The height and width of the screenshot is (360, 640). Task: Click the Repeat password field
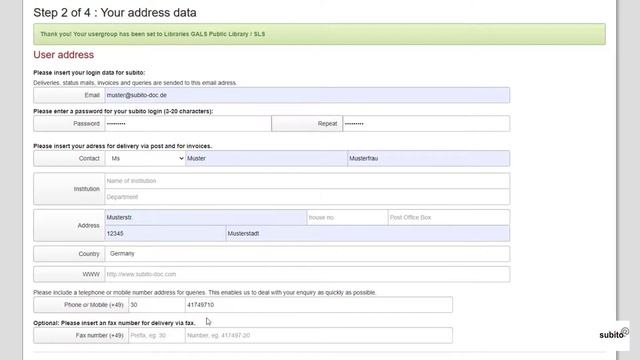point(426,124)
